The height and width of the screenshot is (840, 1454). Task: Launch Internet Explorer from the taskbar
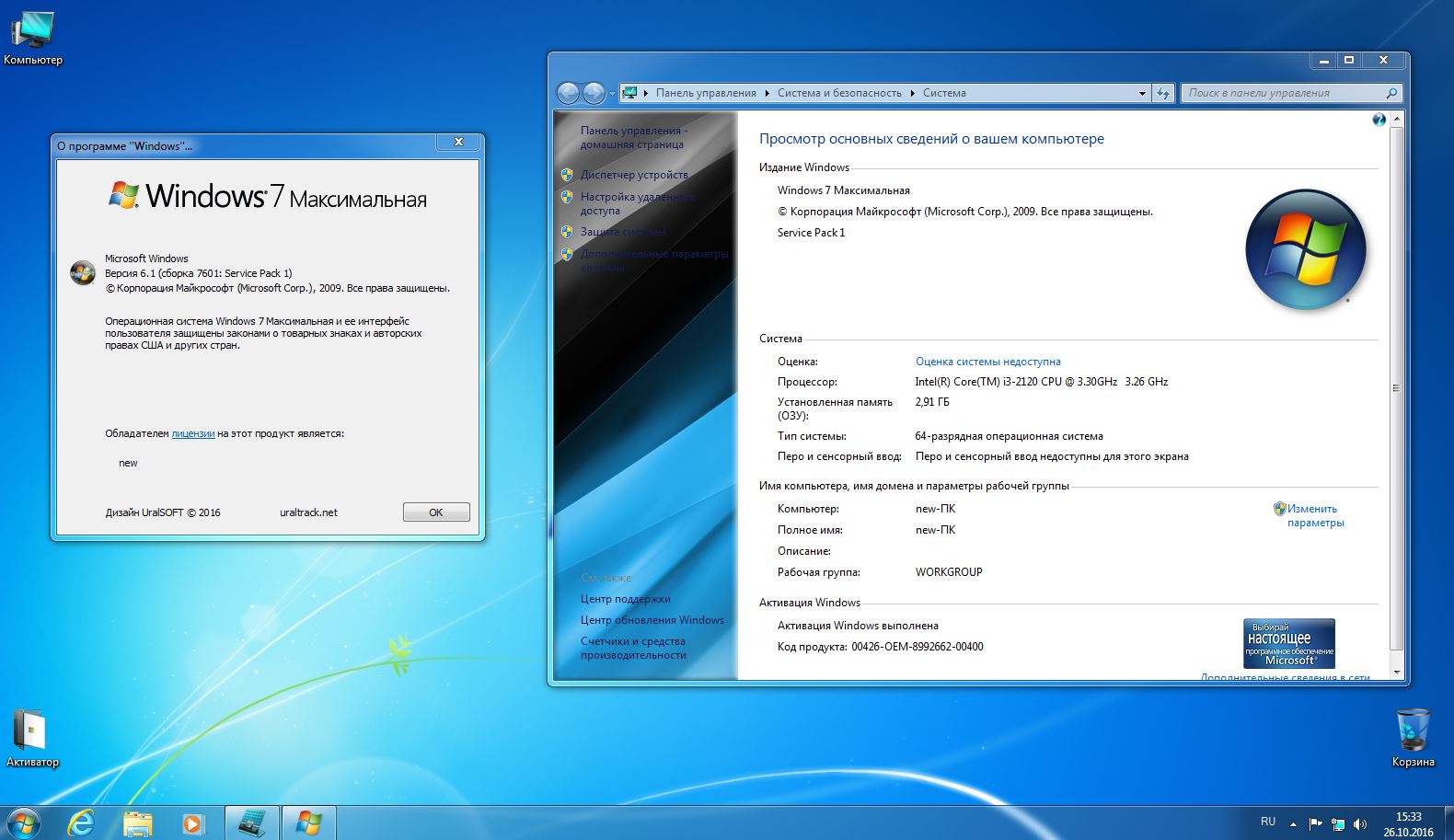82,823
